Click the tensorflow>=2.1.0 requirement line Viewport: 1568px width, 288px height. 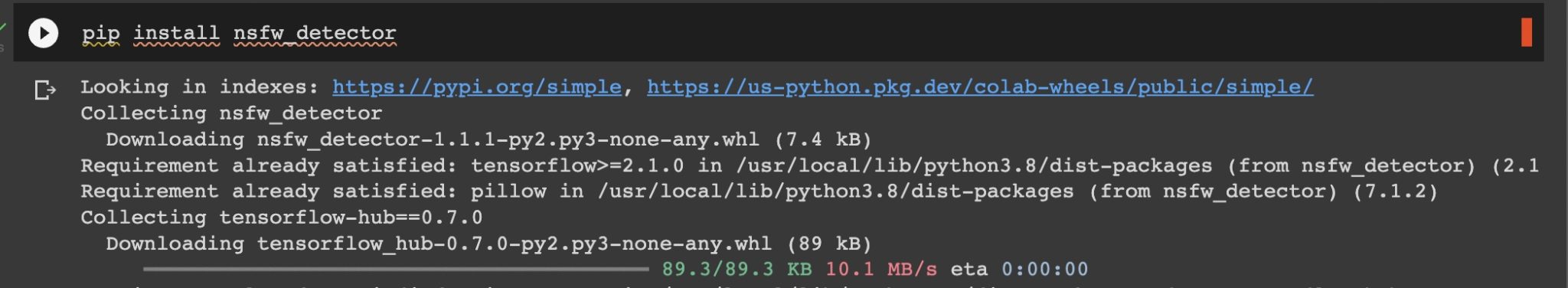tap(809, 165)
